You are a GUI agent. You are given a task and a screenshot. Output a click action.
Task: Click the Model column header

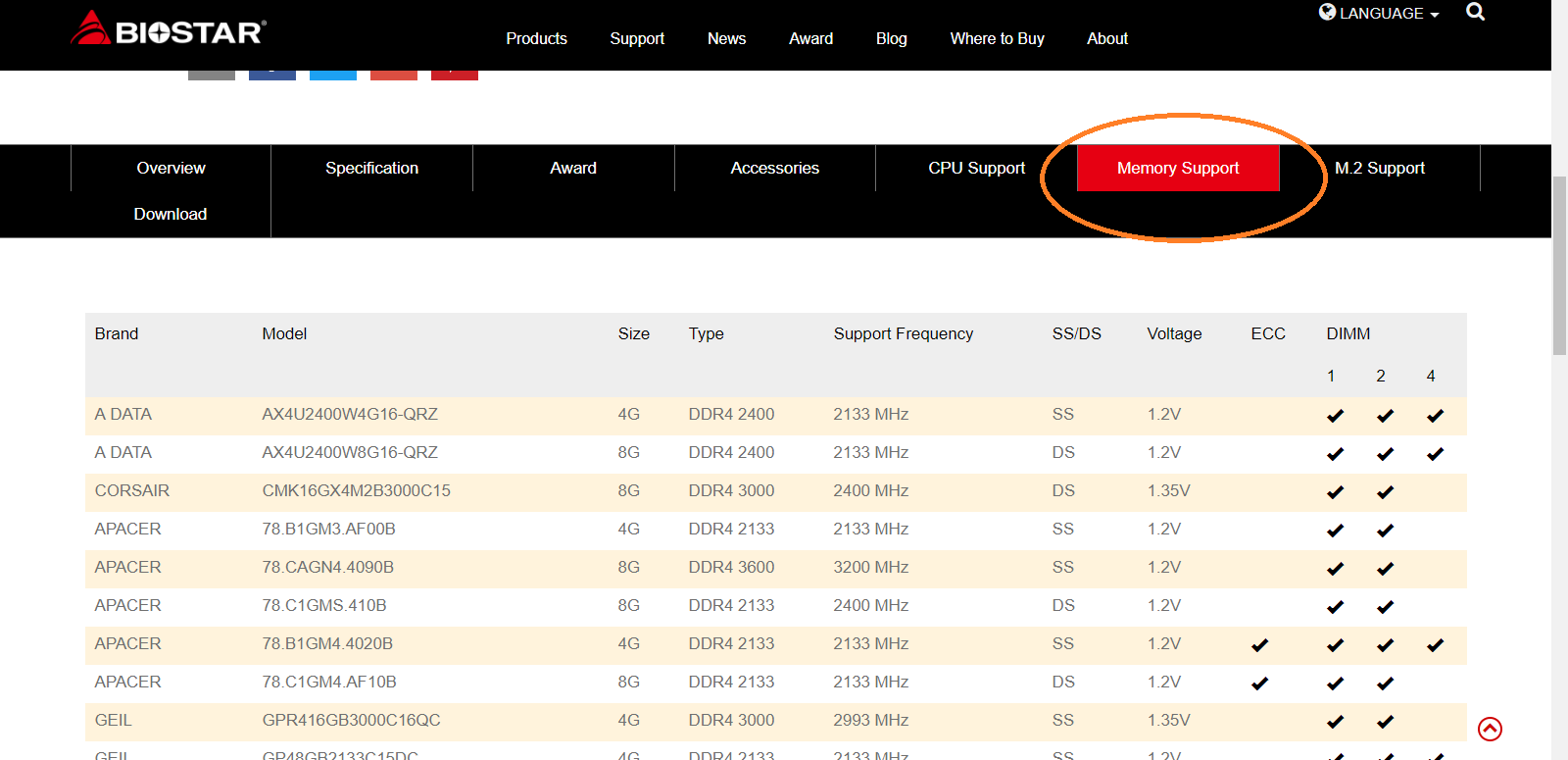pos(284,333)
